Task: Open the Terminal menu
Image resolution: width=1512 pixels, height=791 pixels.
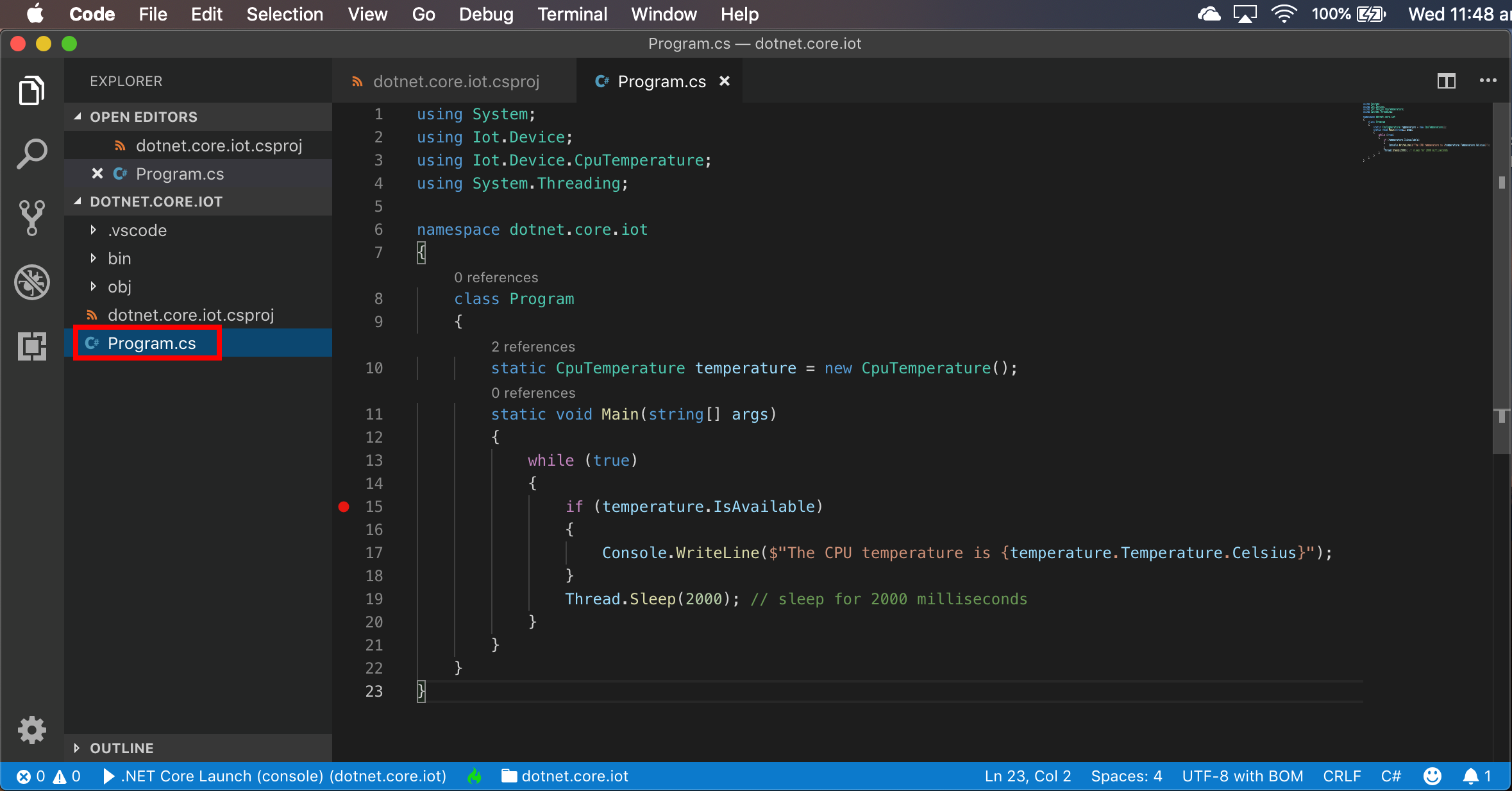Action: 572,14
